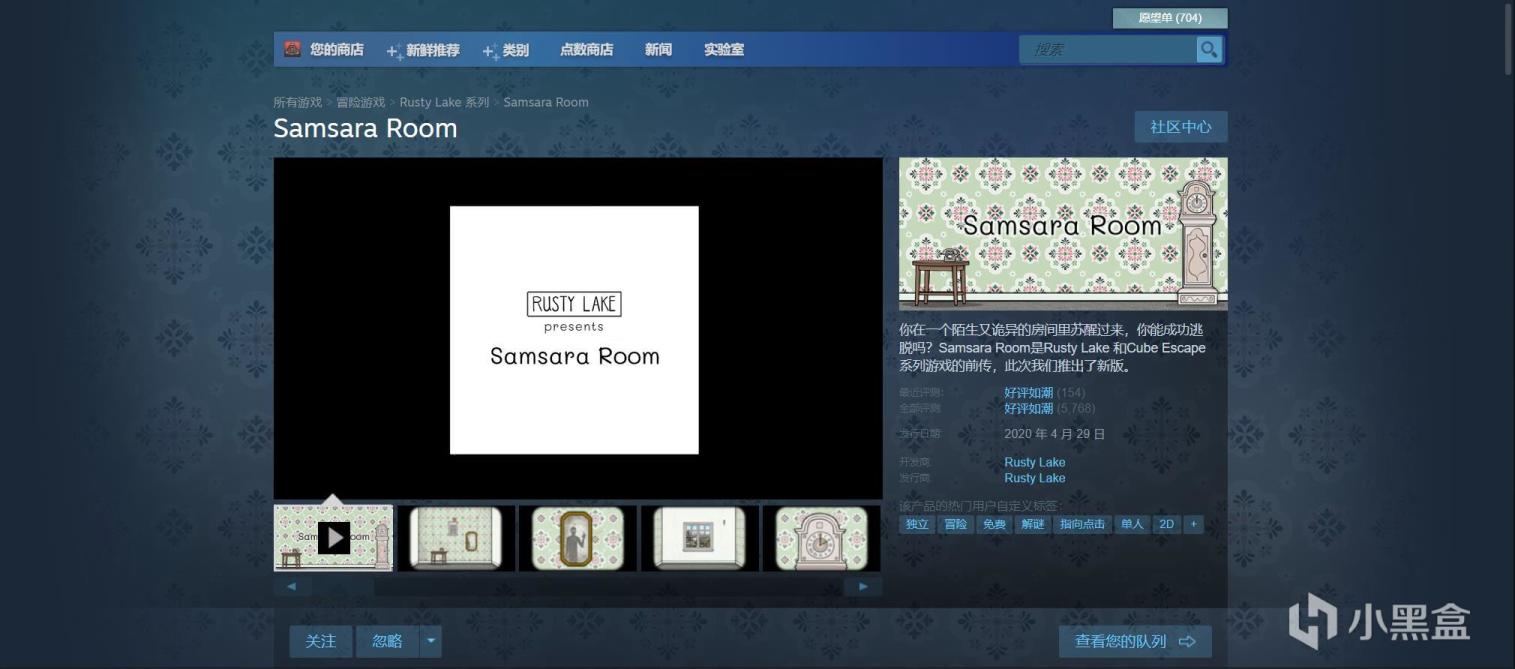
Task: Click the store search input field
Action: (1108, 49)
